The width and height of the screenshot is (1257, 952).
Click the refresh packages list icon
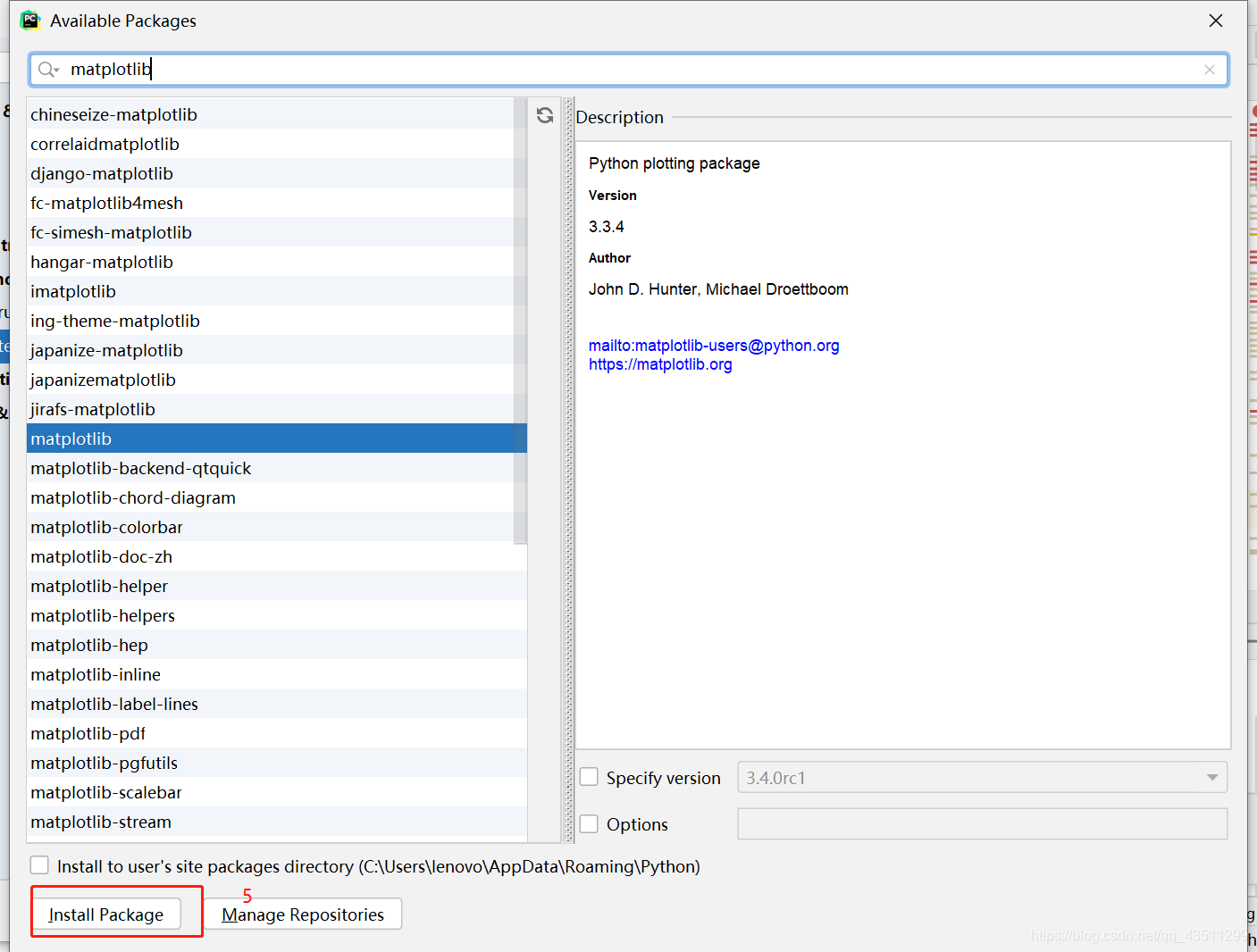545,115
